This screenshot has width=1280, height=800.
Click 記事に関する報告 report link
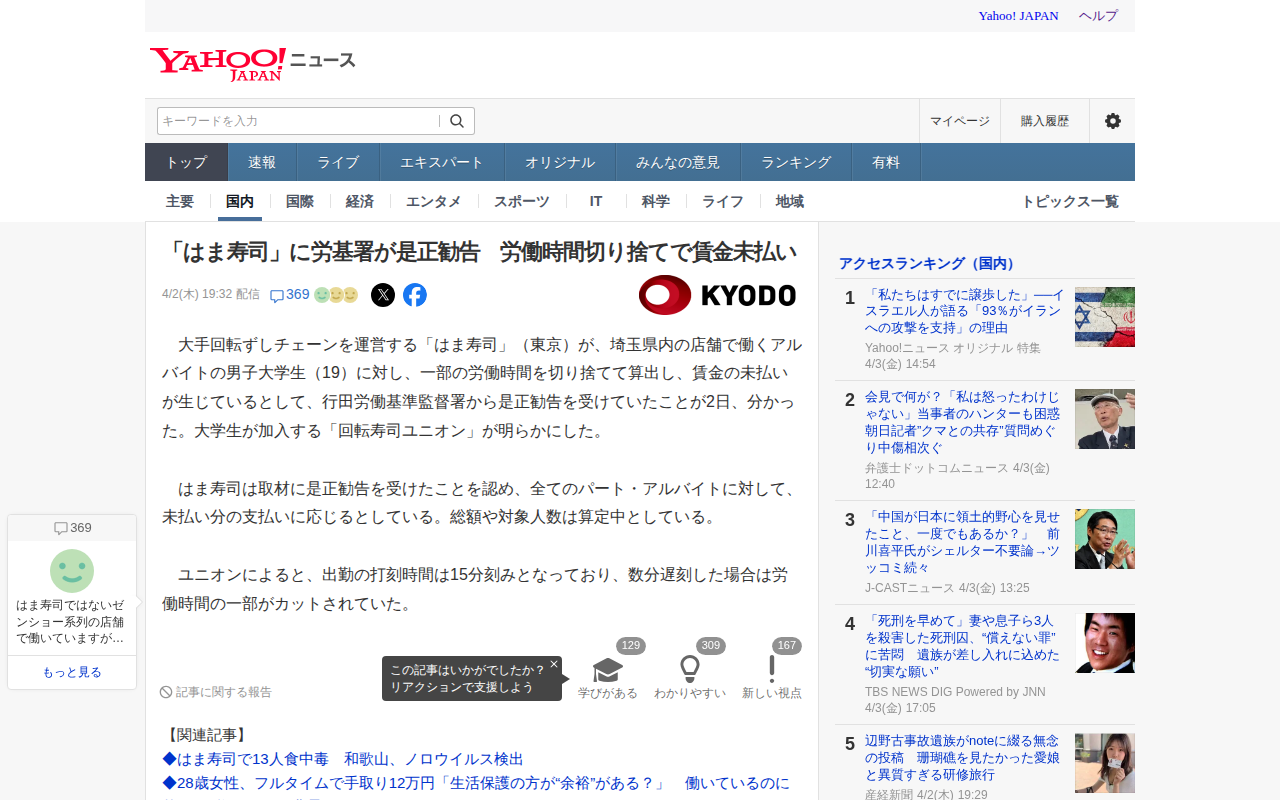point(216,692)
